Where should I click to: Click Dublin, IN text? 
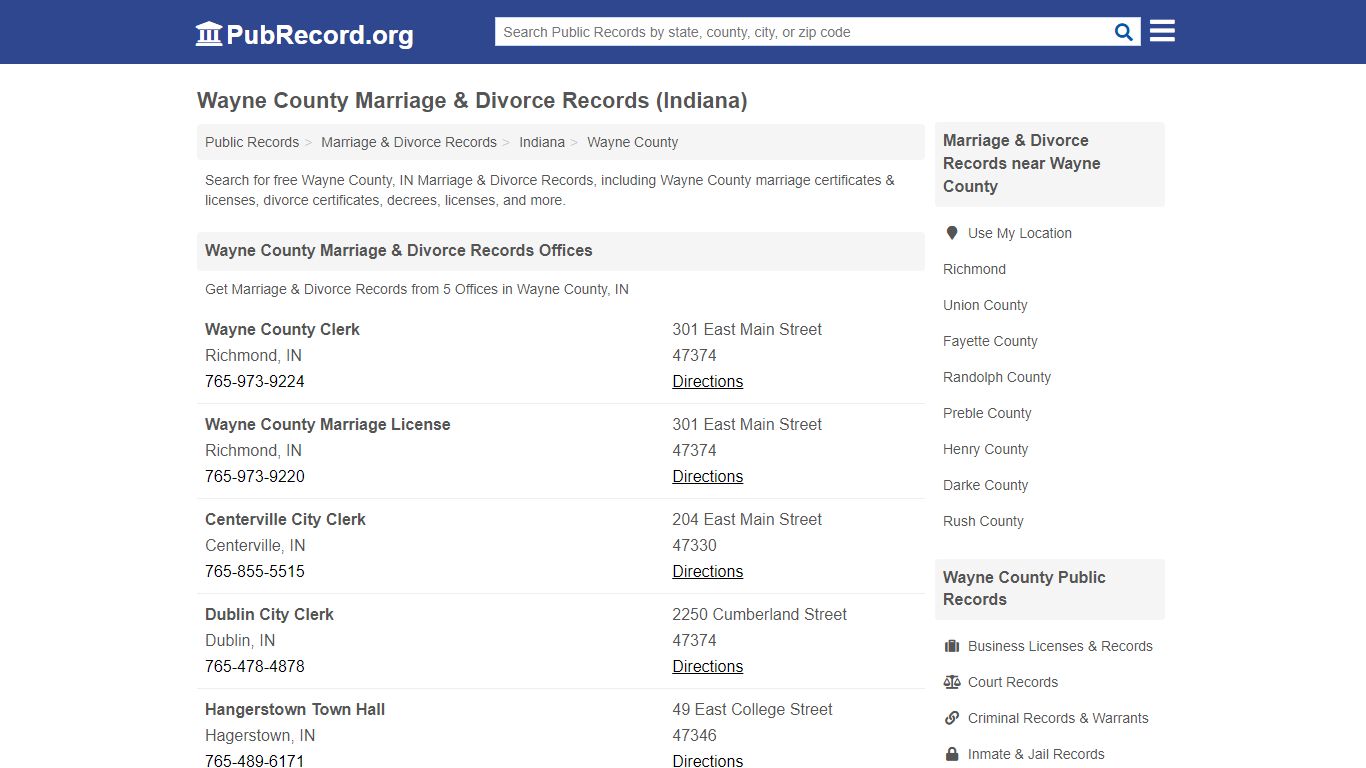click(240, 640)
